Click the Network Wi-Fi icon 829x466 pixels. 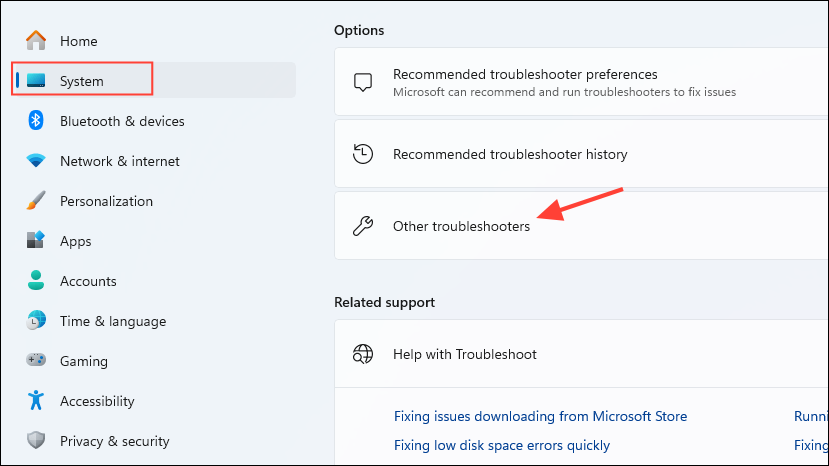coord(36,161)
